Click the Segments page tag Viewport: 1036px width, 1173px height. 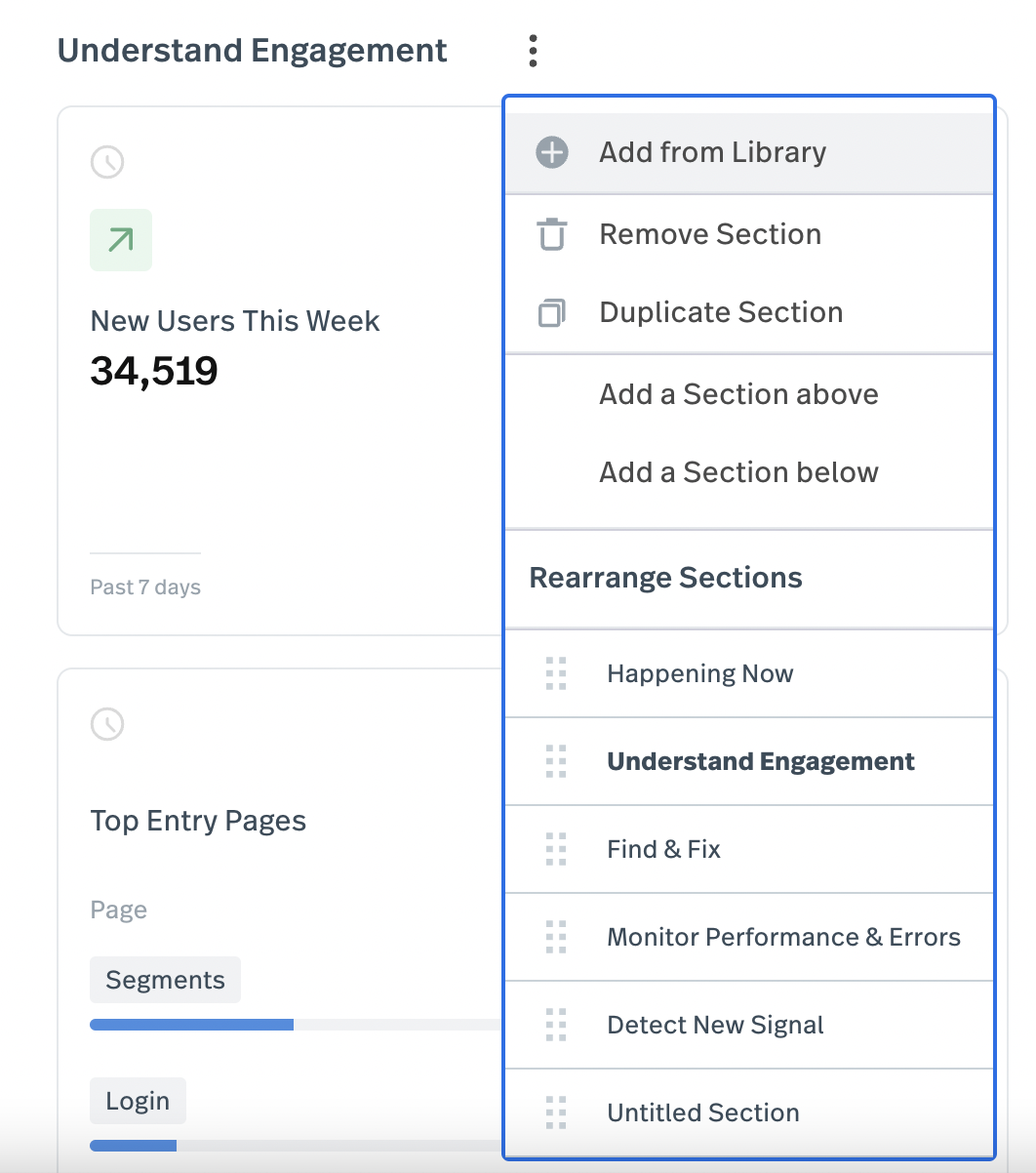pyautogui.click(x=165, y=980)
